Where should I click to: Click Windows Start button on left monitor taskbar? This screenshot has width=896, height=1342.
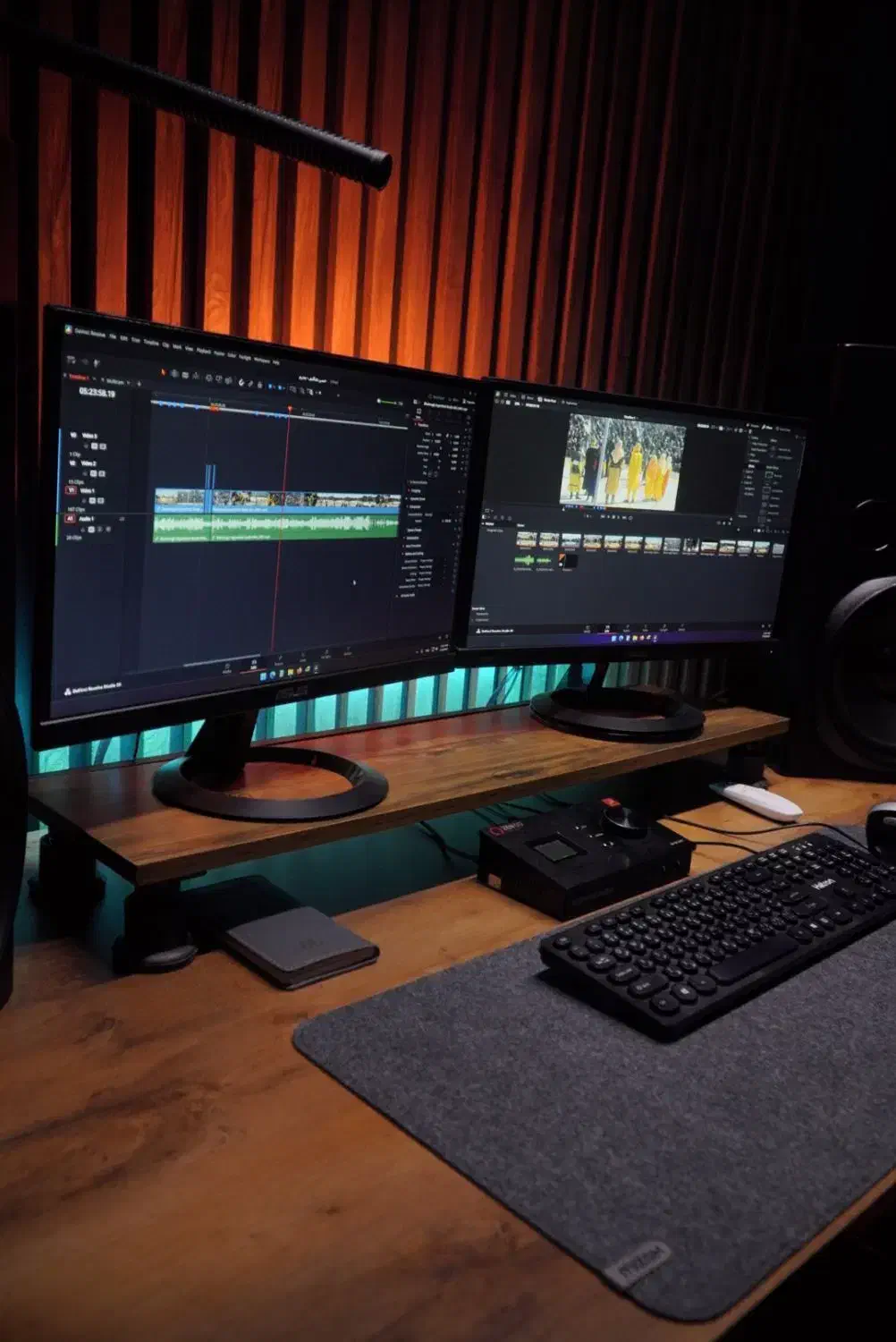[x=263, y=676]
